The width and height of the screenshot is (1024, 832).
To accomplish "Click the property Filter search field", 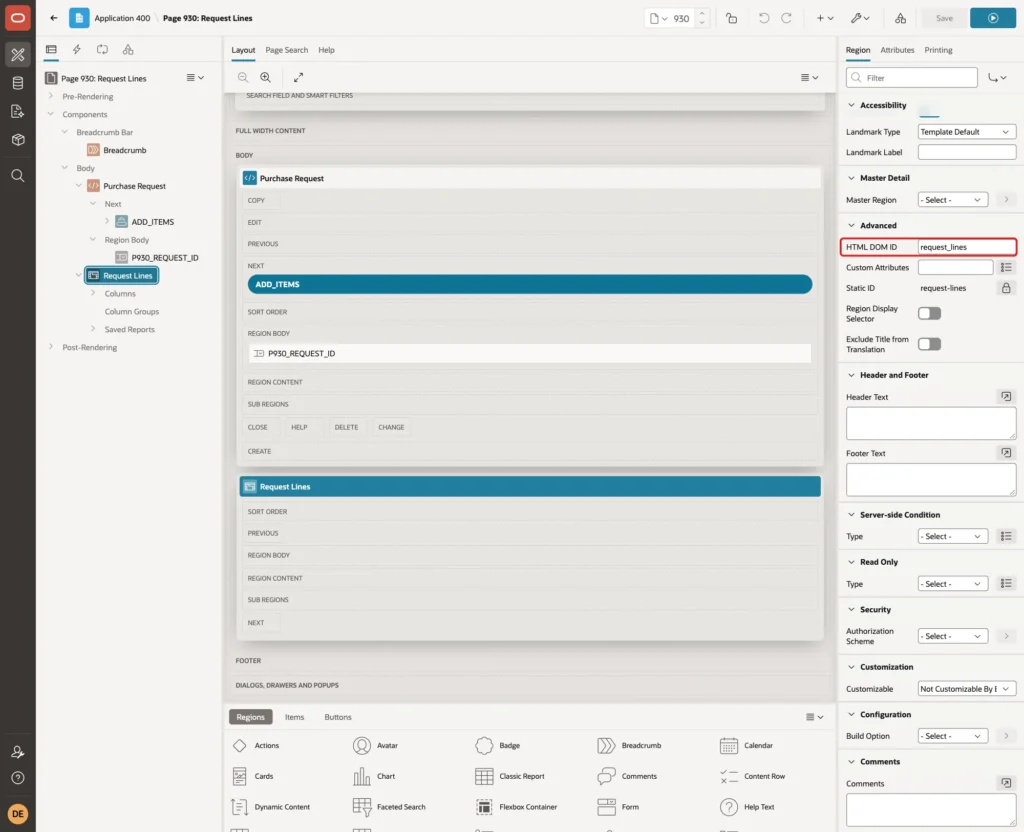I will pos(911,78).
